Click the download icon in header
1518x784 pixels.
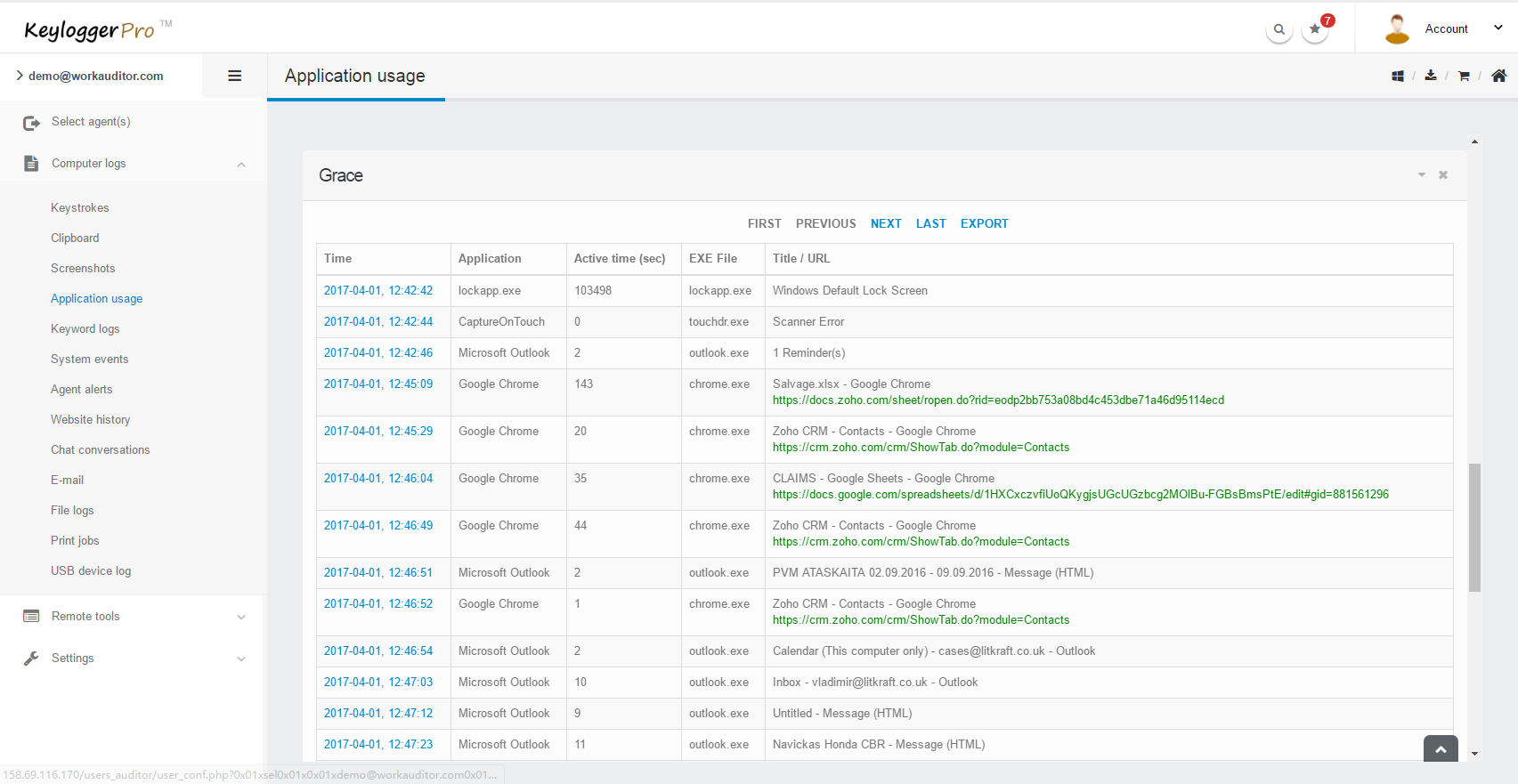(1431, 76)
